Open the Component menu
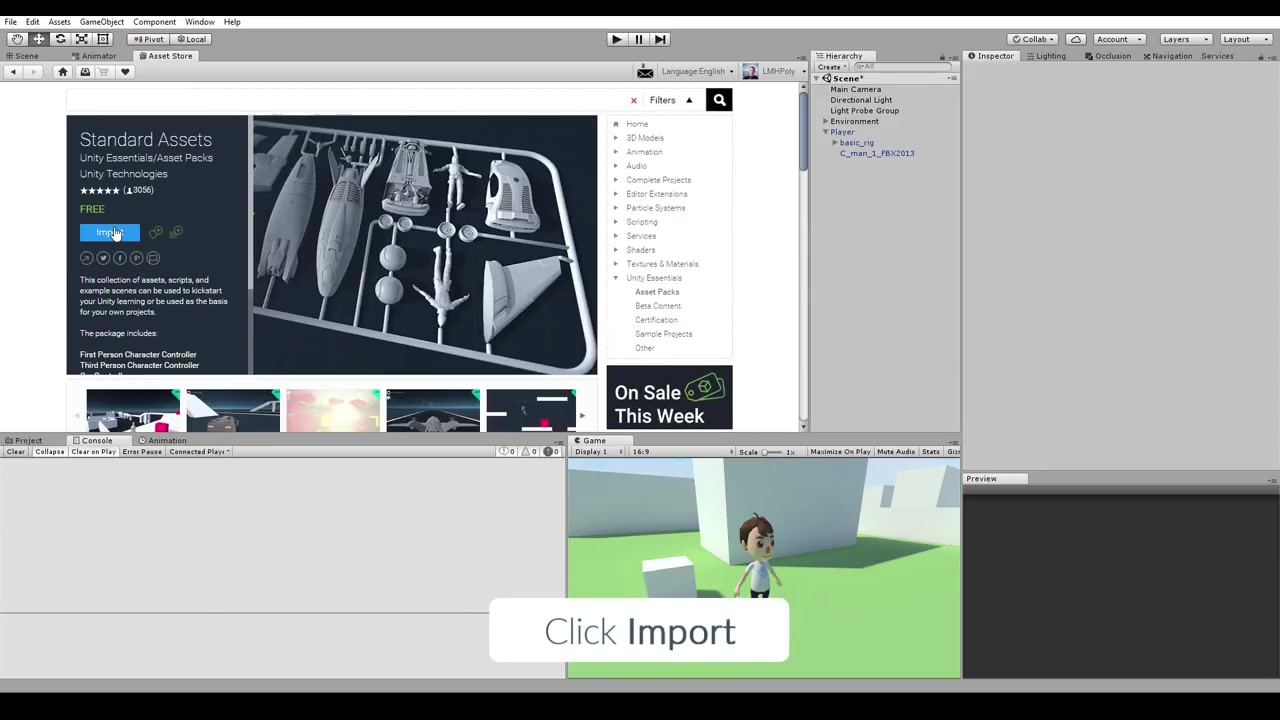 154,22
